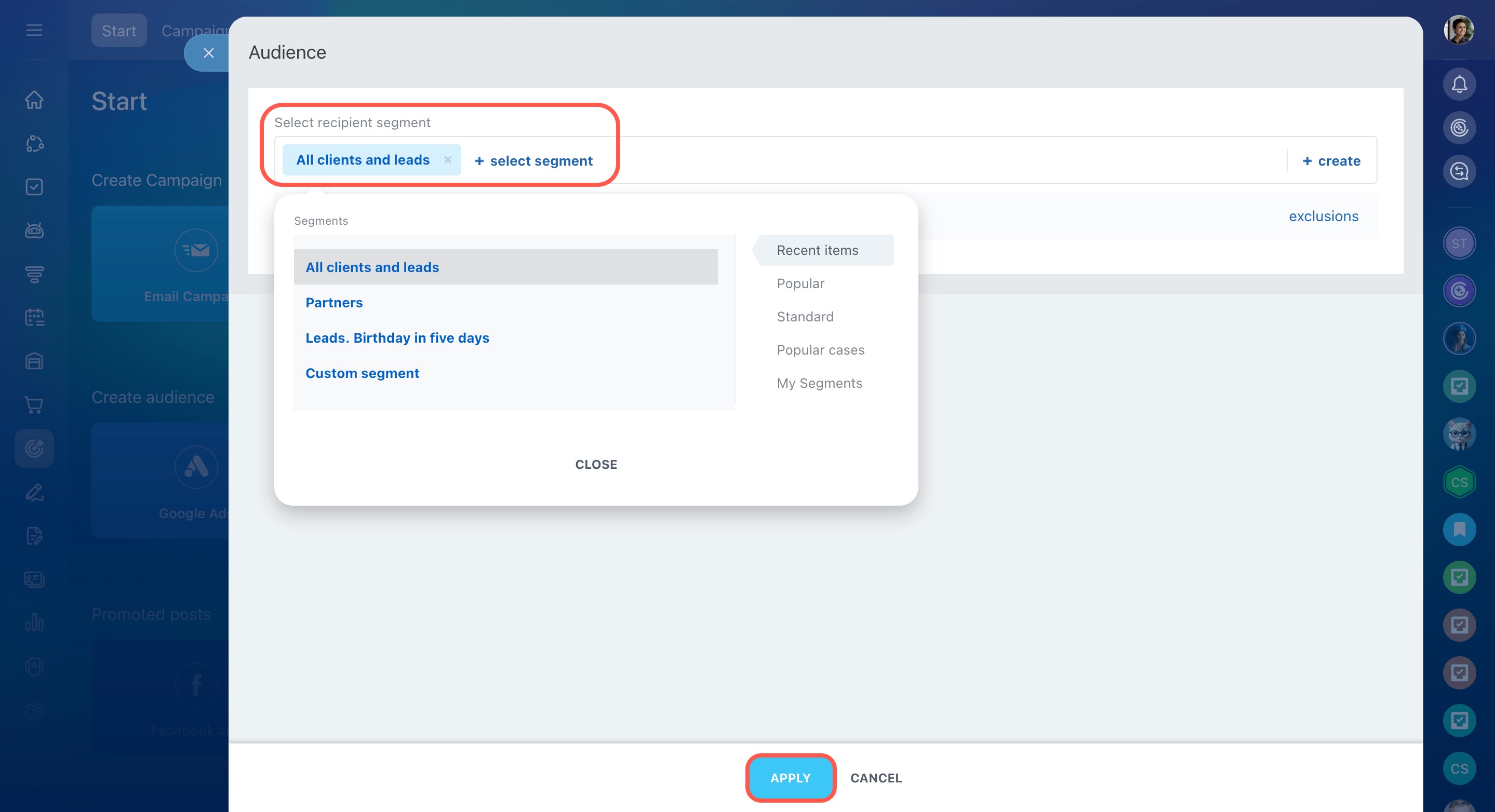Close the Audience slider panel

[209, 53]
